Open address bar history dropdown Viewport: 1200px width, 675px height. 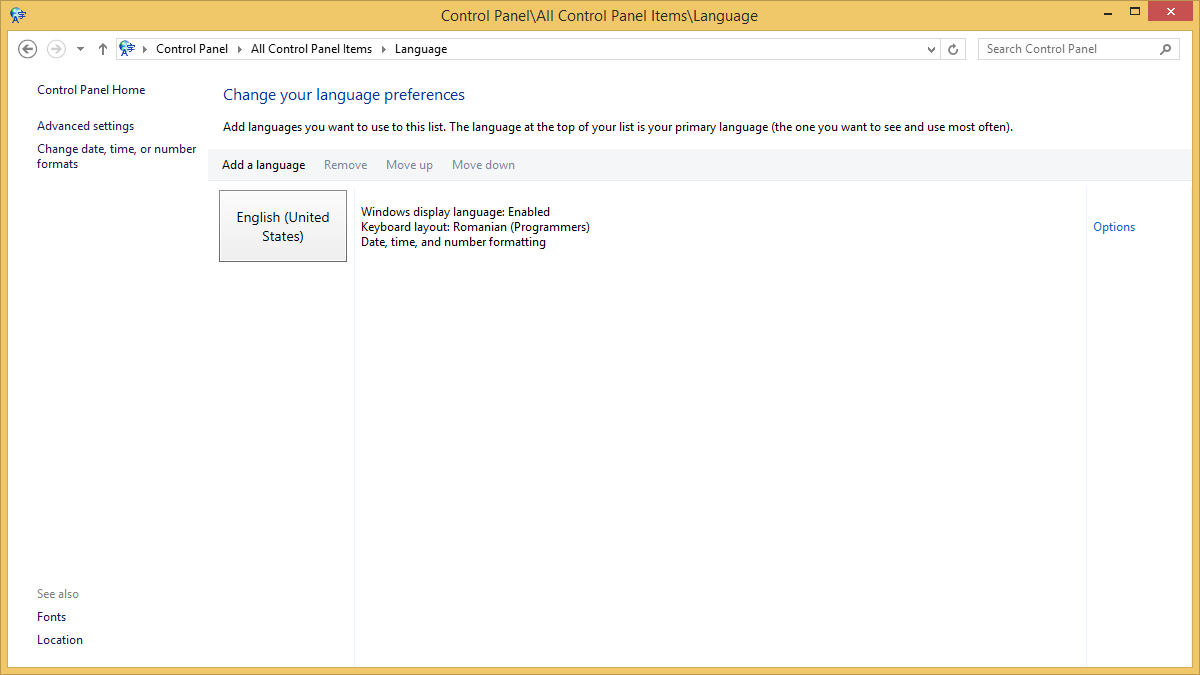tap(931, 49)
